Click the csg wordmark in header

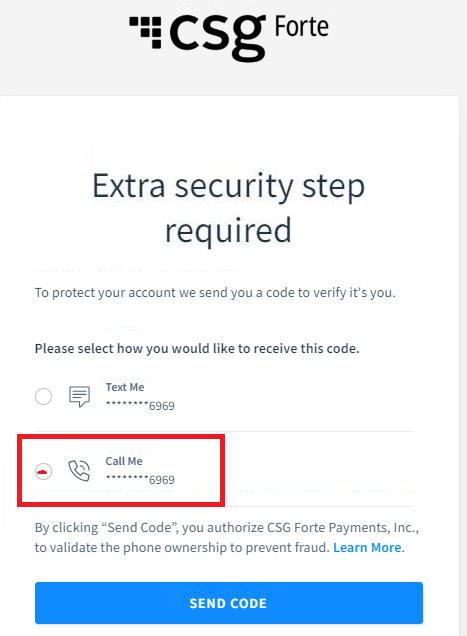(x=218, y=37)
